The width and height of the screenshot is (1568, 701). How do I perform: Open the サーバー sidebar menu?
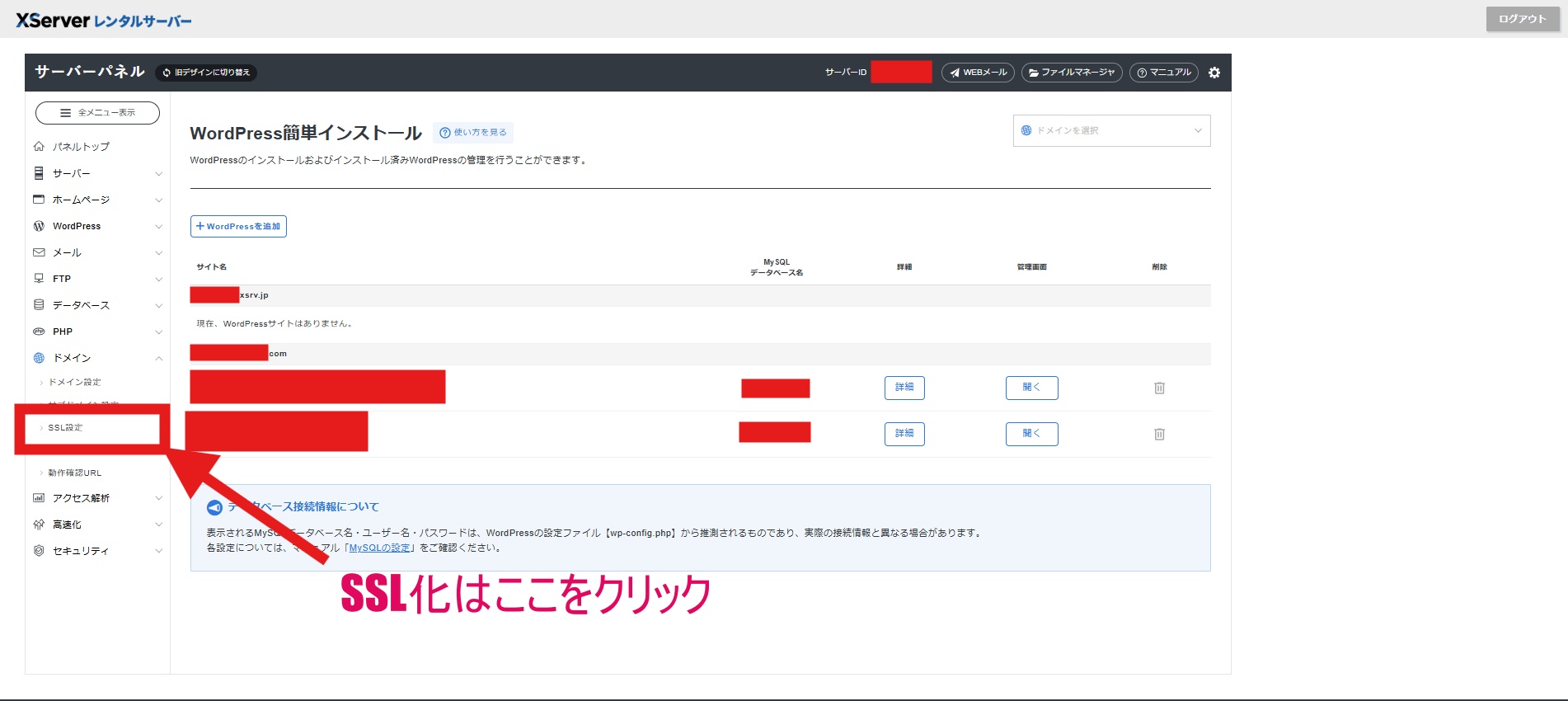point(72,173)
